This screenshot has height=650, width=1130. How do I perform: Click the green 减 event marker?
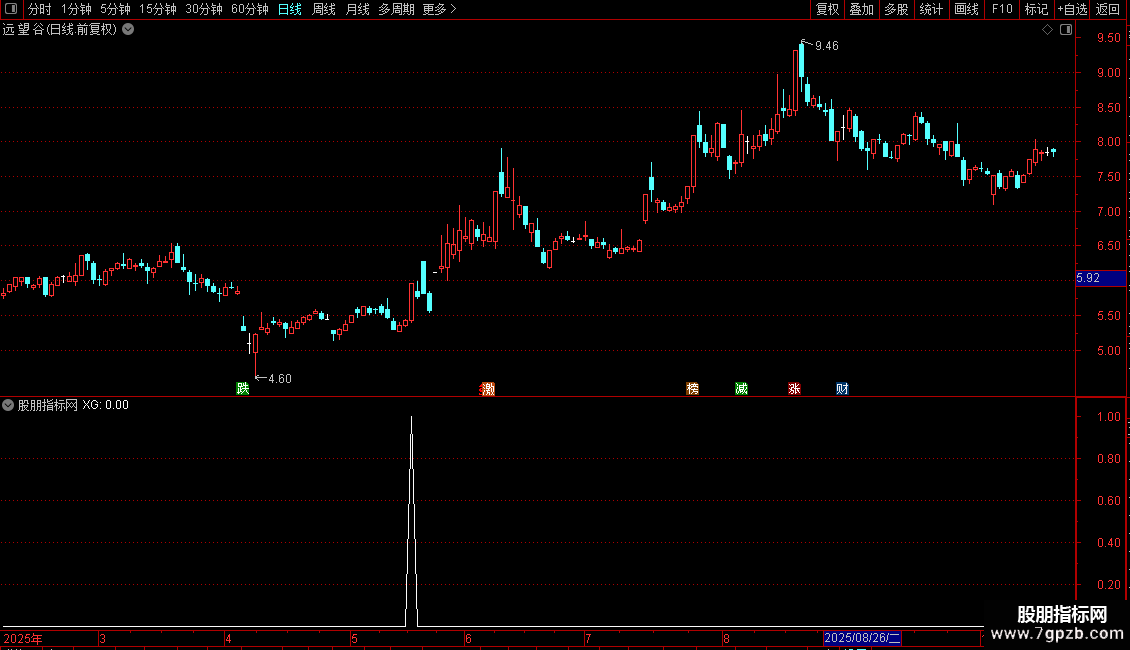point(741,389)
